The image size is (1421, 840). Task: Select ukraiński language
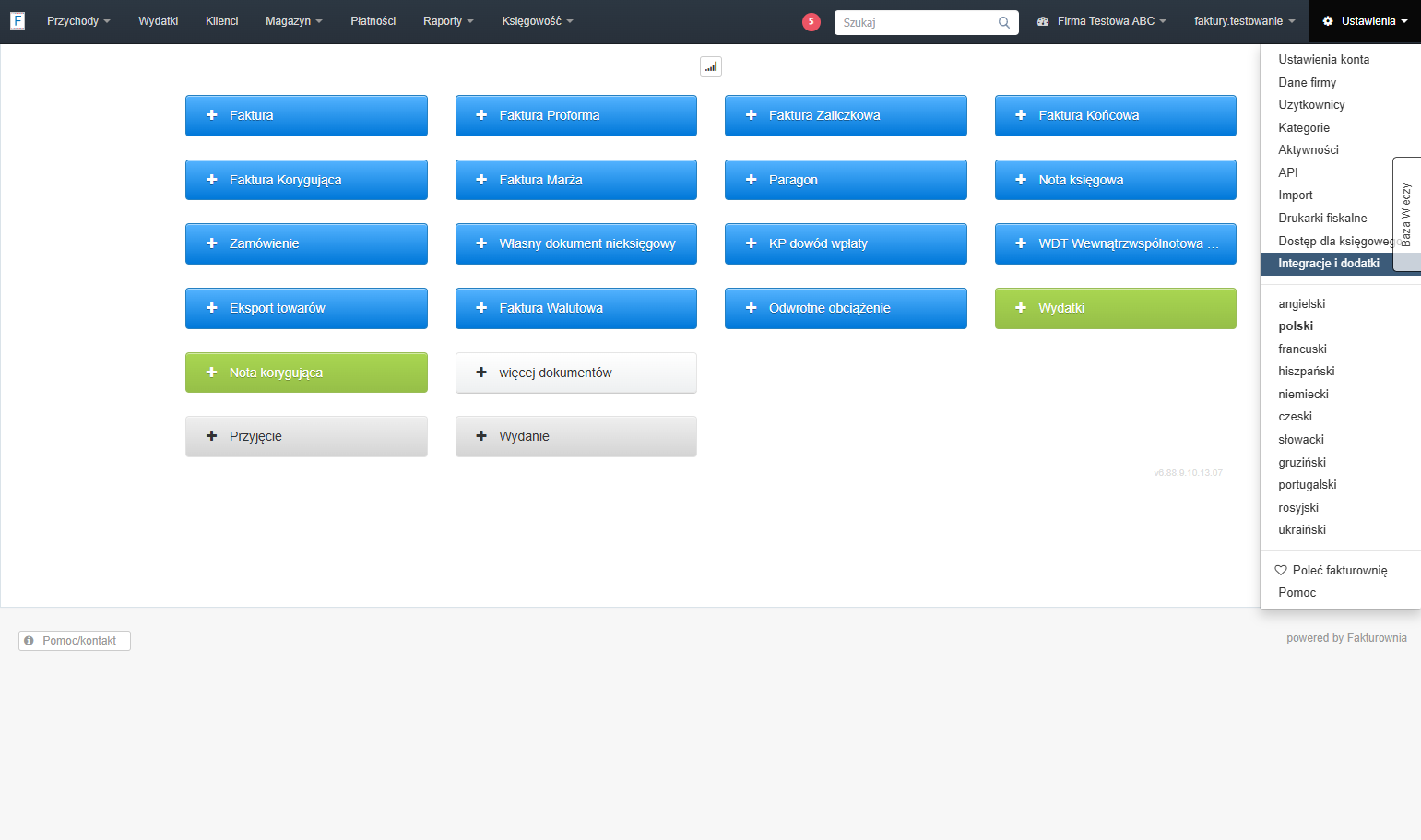point(1302,530)
